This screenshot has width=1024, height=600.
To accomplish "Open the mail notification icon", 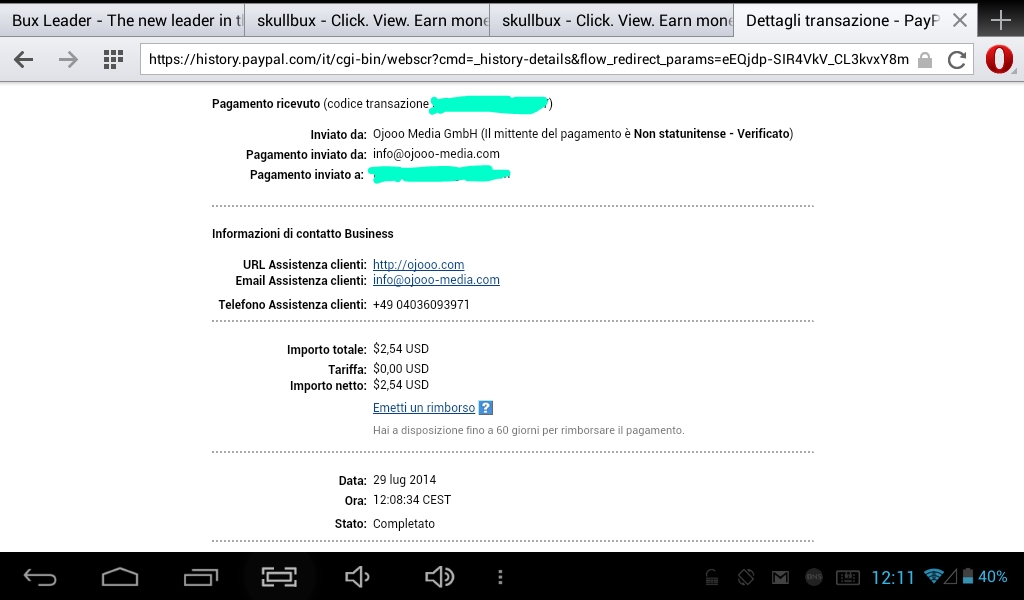I will click(x=780, y=577).
